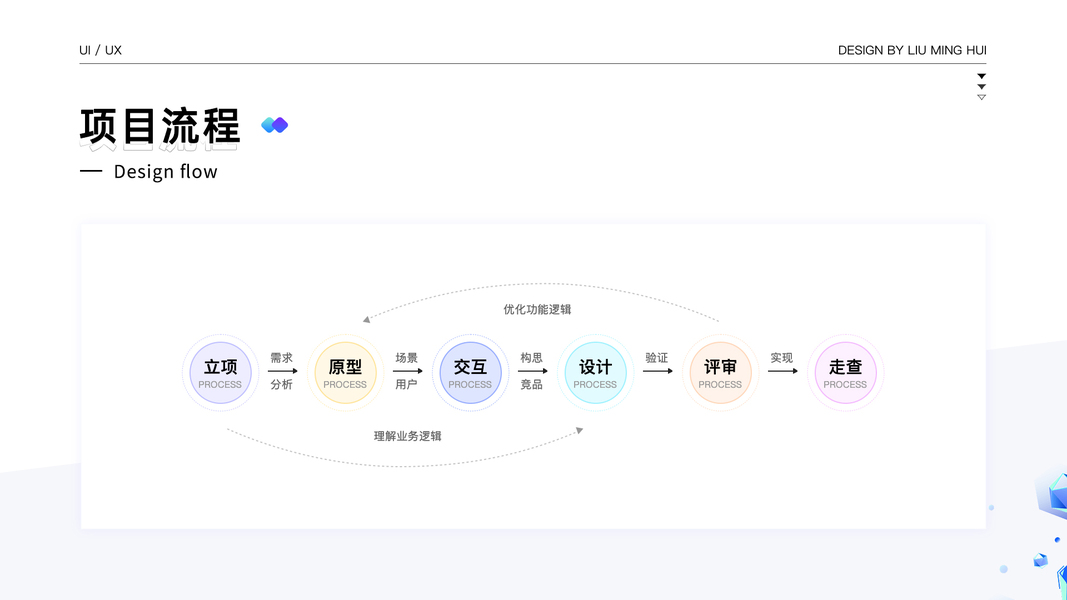Viewport: 1067px width, 600px height.
Task: Click DESIGN BY LIU MING HUI text
Action: pos(912,50)
